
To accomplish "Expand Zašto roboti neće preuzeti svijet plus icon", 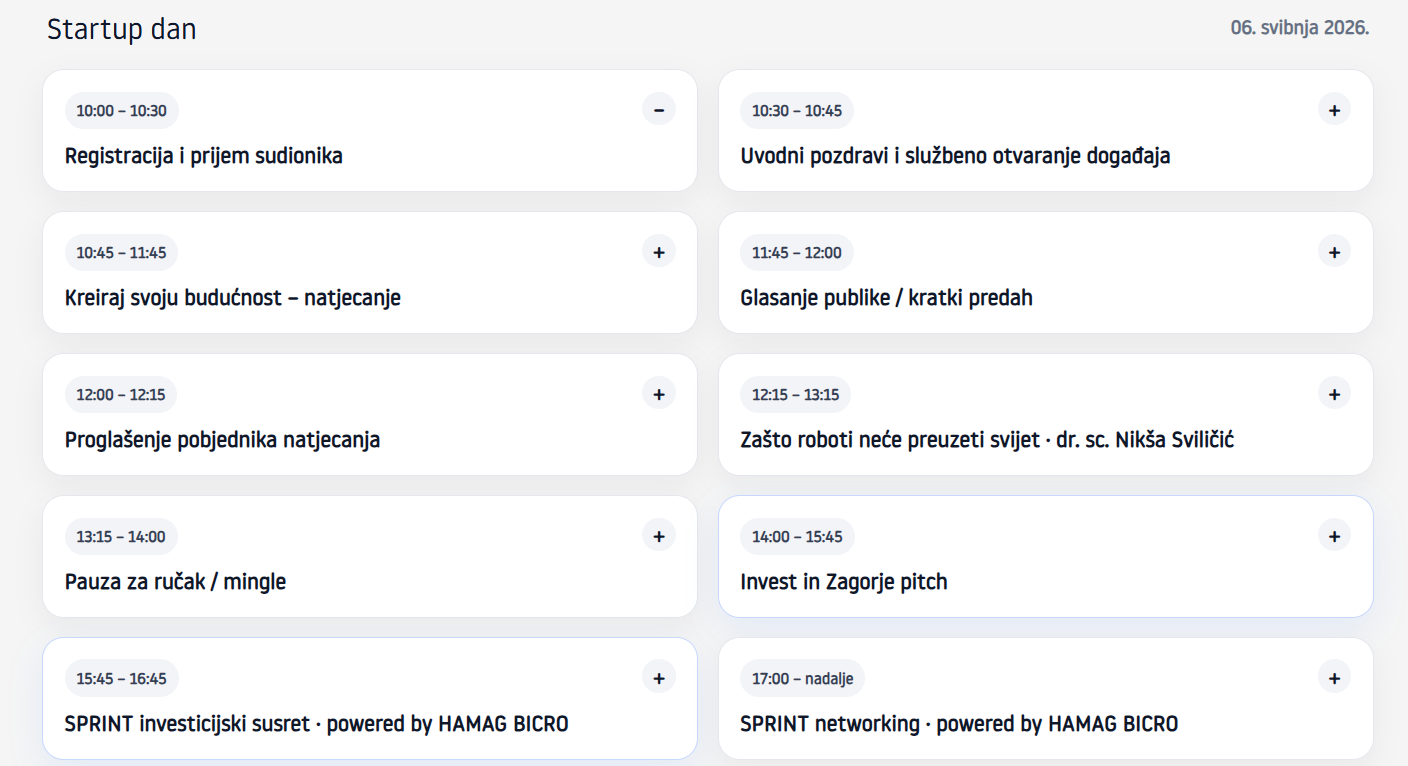I will tap(1334, 393).
